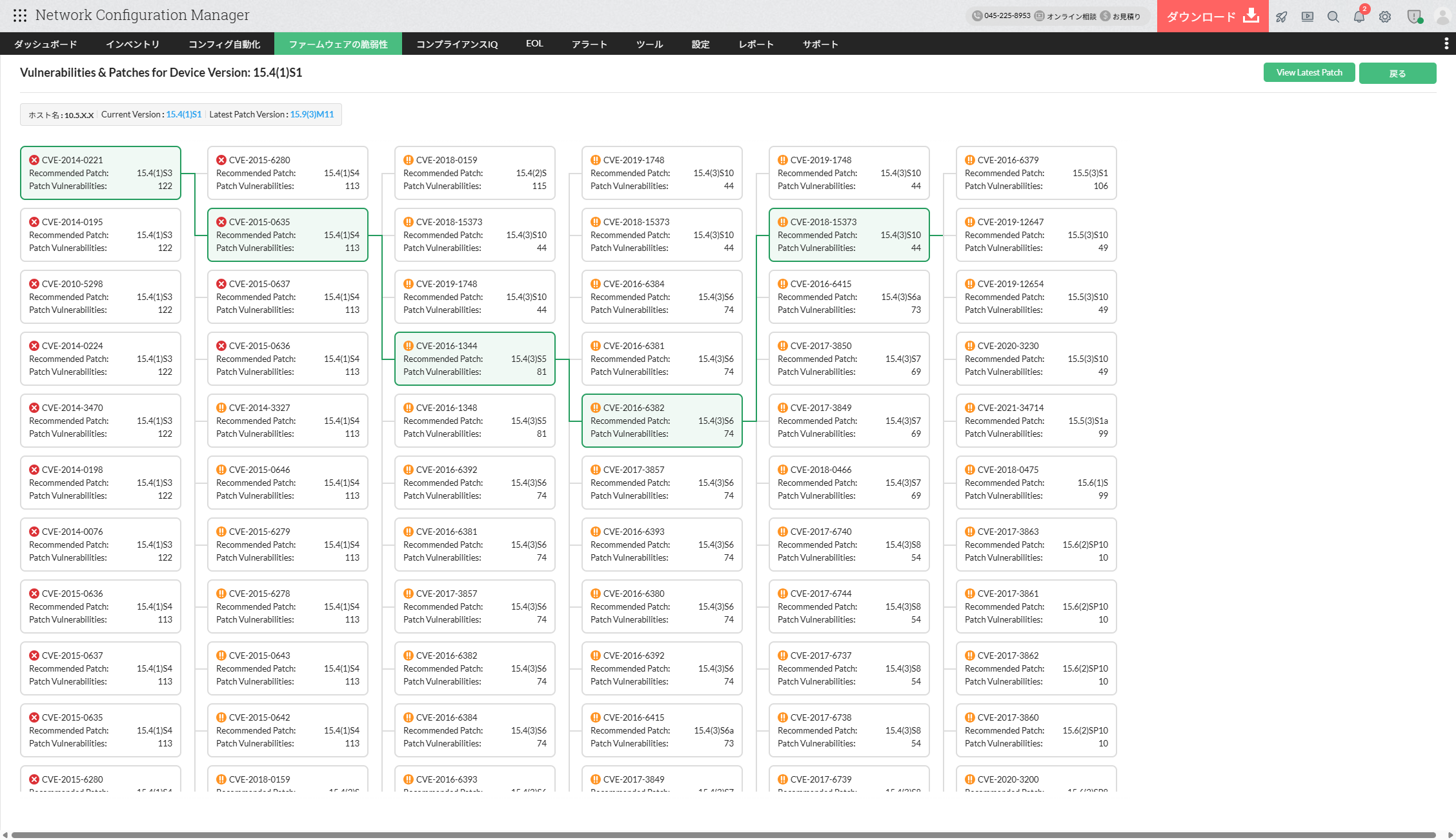Open the vertical three-dot menu
Image resolution: width=1456 pixels, height=840 pixels.
[1446, 43]
